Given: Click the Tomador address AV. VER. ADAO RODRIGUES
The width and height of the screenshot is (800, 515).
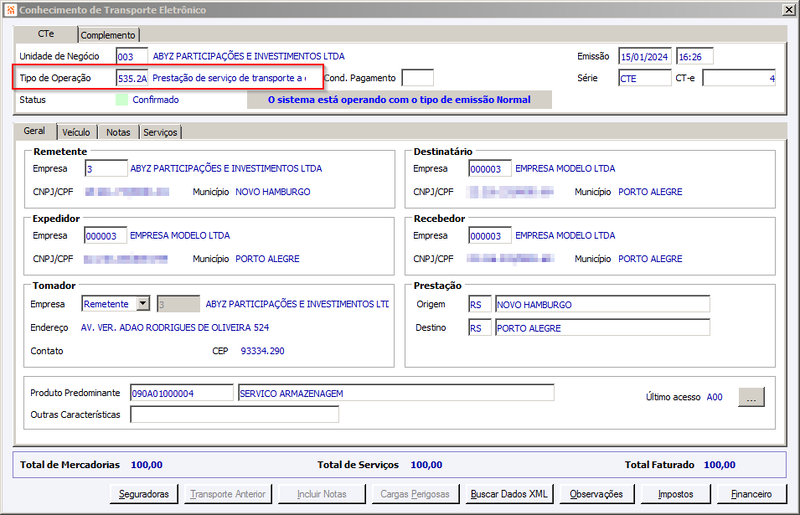Looking at the screenshot, I should tap(174, 327).
